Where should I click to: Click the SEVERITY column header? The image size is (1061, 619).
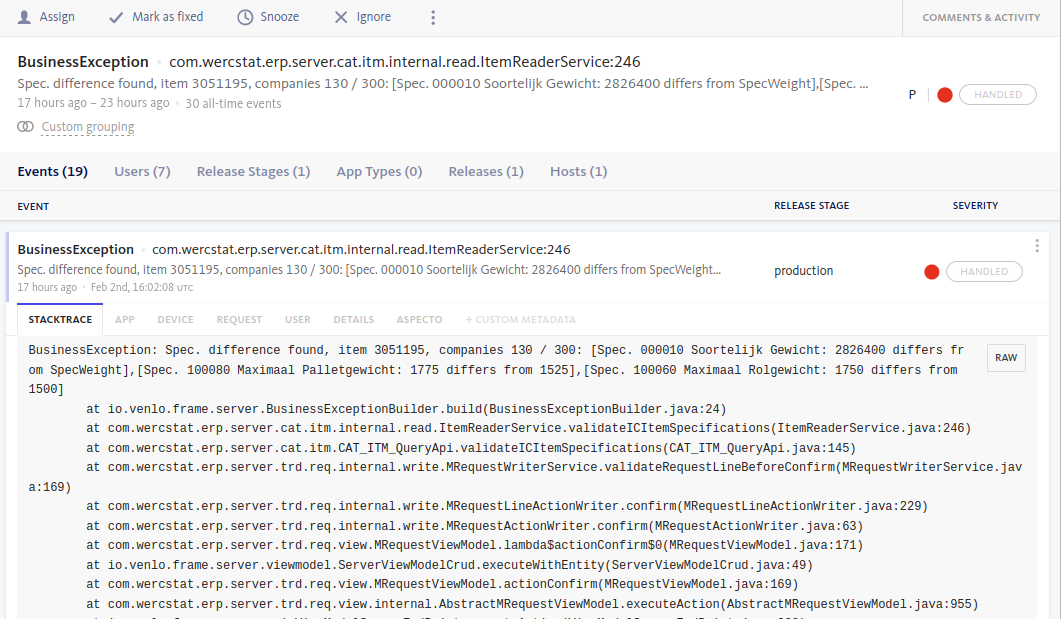(975, 206)
